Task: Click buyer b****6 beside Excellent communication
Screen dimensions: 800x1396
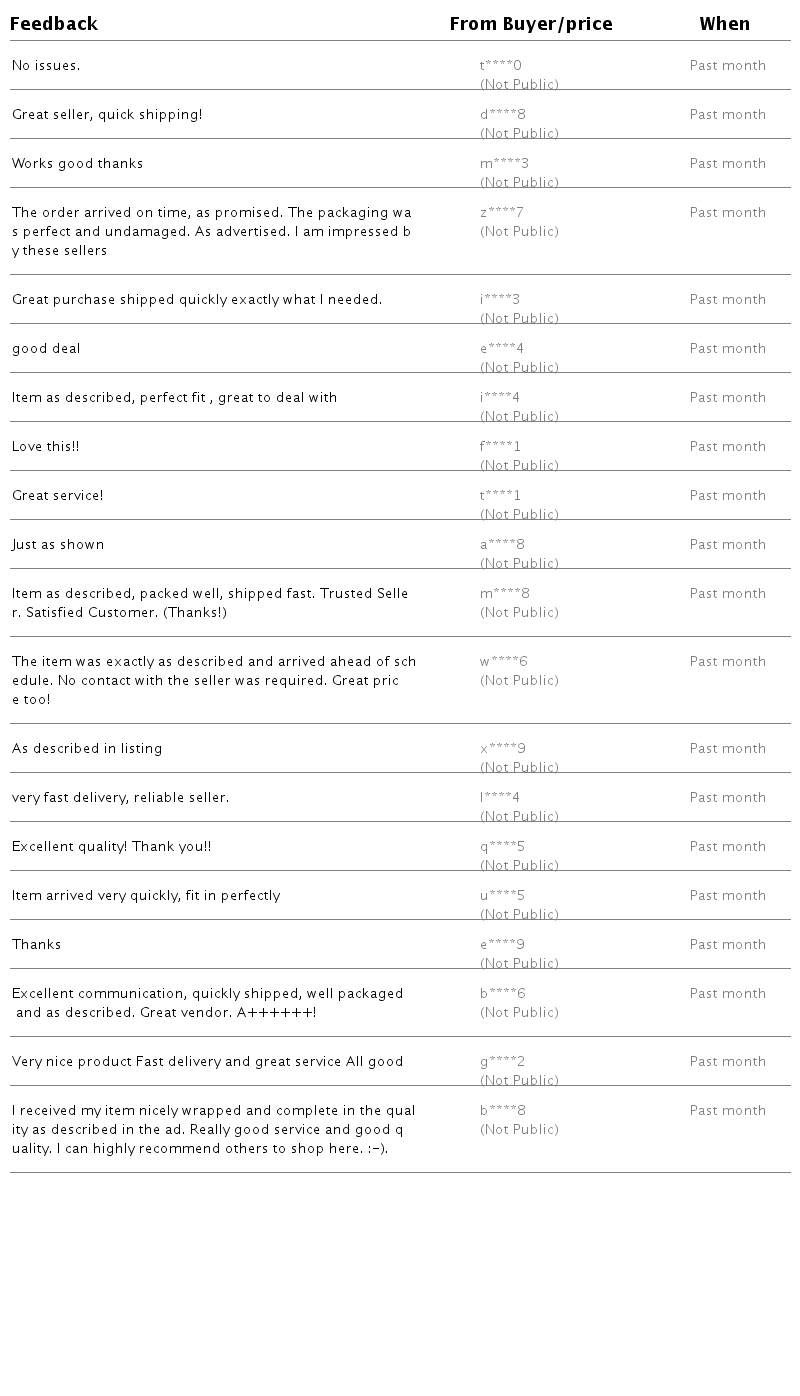Action: 502,994
